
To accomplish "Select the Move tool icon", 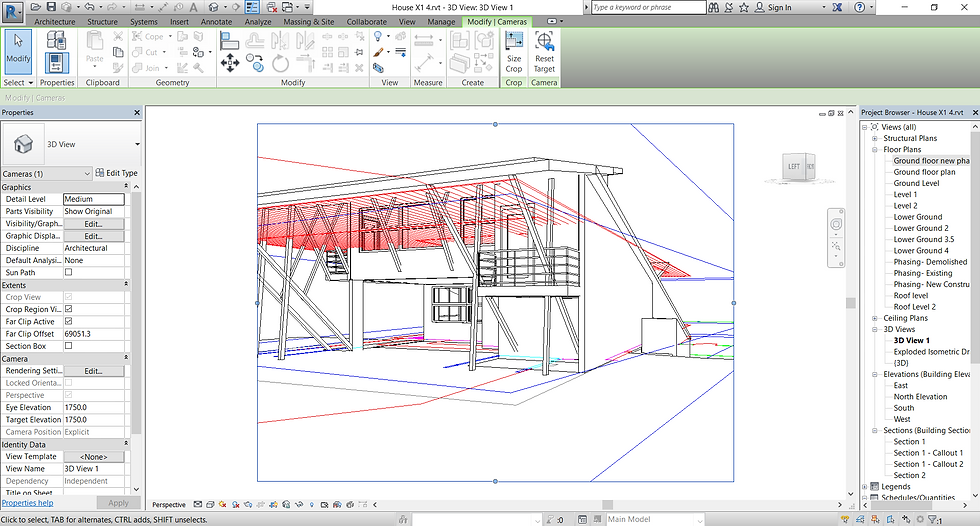I will tap(229, 62).
